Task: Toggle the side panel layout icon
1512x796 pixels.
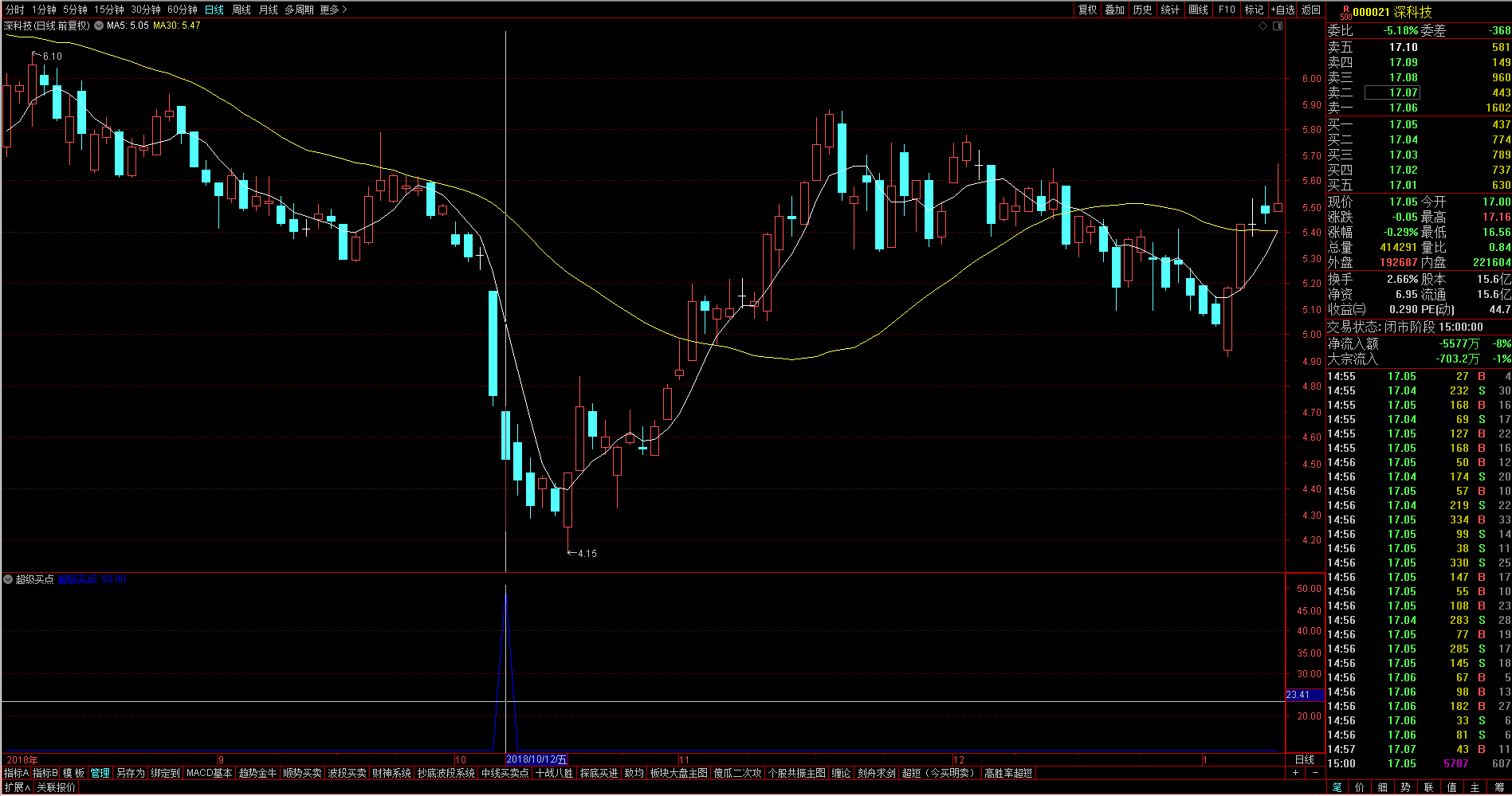Action: [x=1278, y=26]
